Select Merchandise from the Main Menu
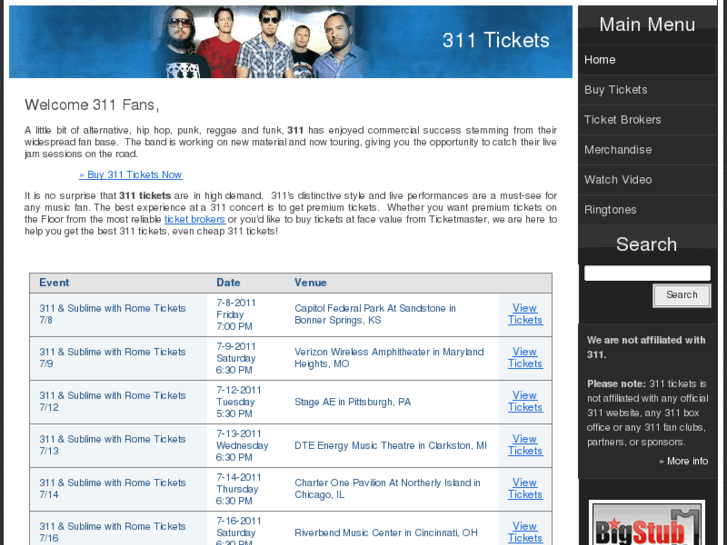 click(647, 150)
